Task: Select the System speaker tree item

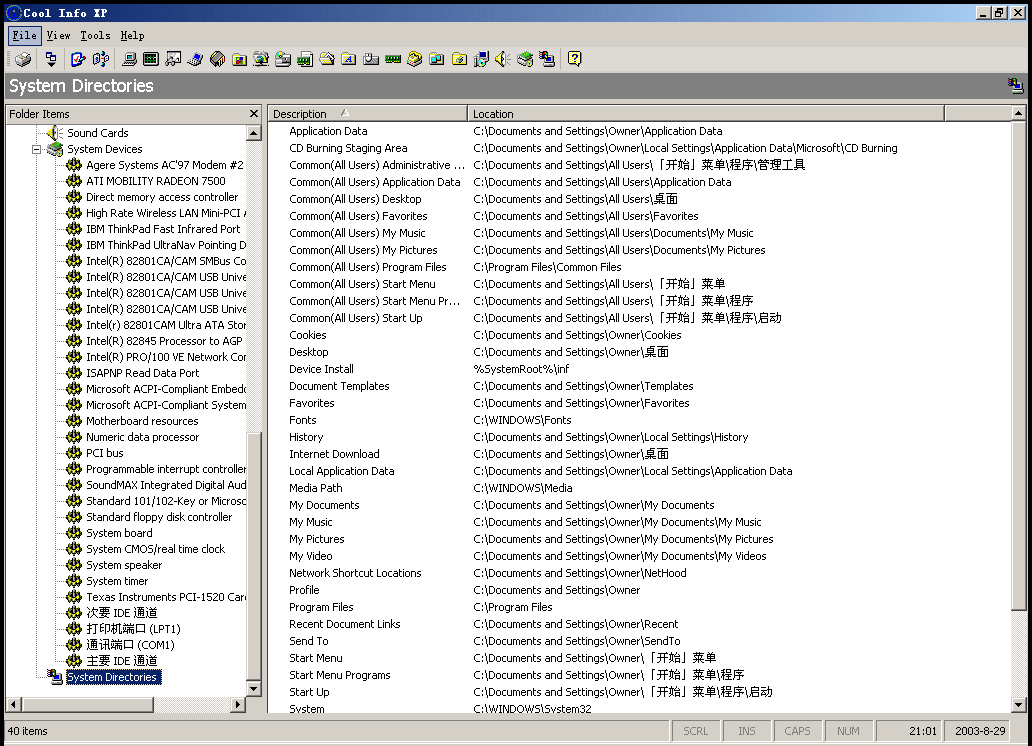Action: pos(124,566)
